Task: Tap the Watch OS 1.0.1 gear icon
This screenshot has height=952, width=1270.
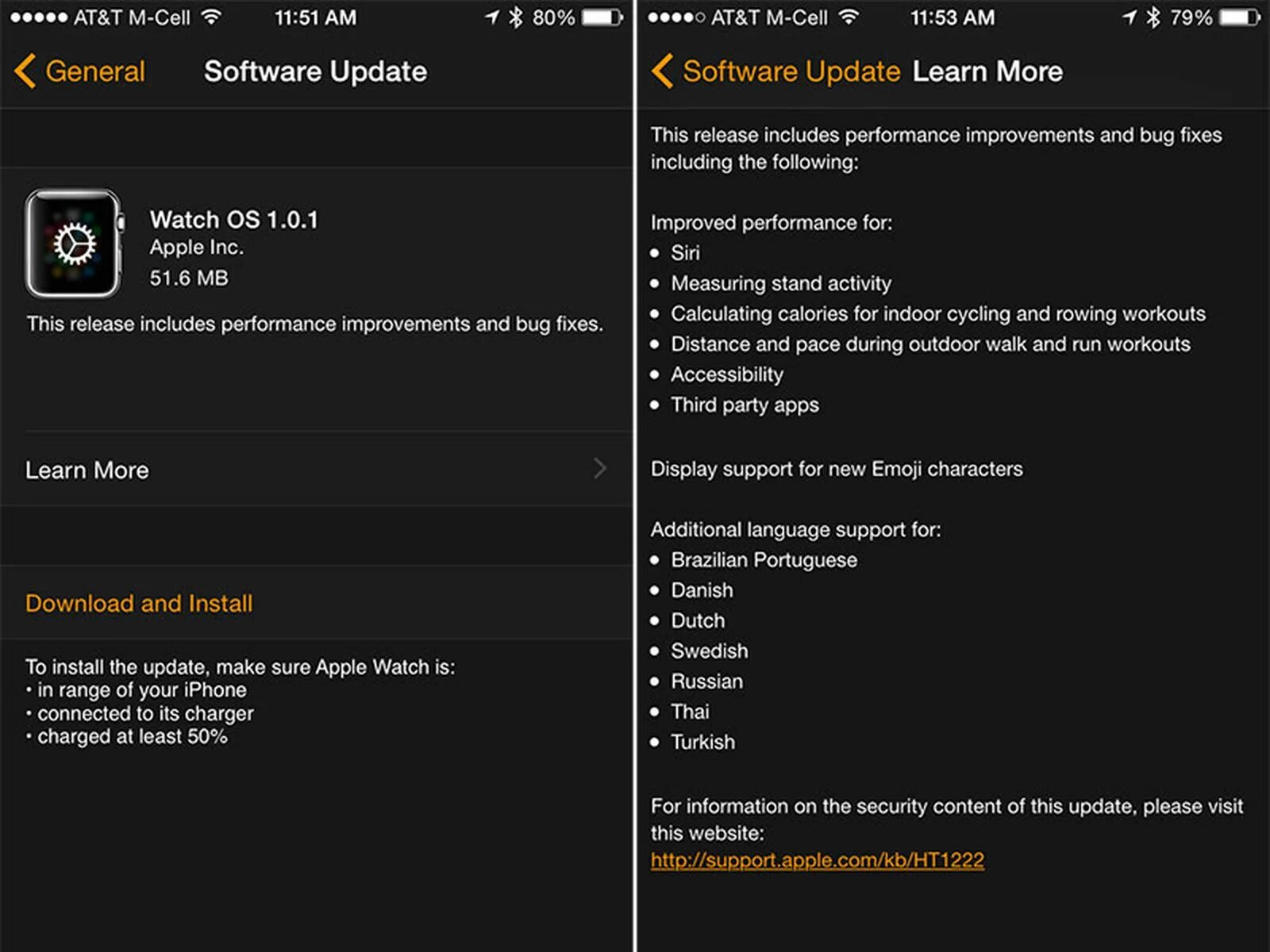Action: pyautogui.click(x=75, y=244)
